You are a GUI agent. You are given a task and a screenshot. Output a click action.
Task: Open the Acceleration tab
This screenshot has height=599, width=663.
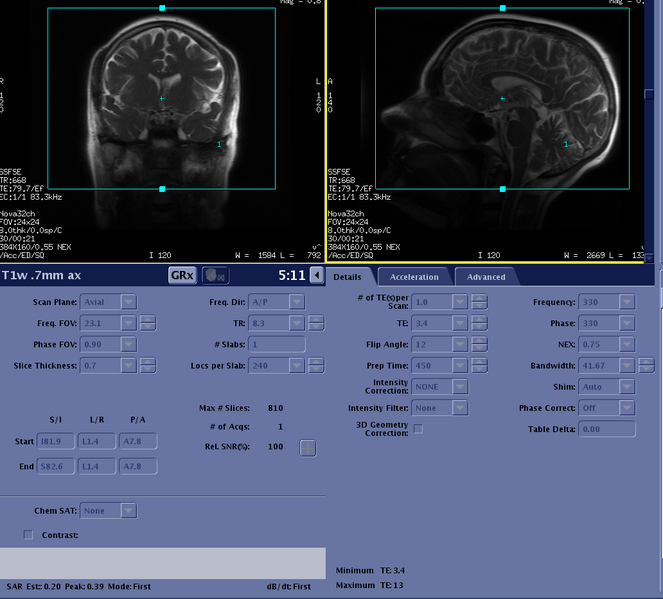(414, 277)
